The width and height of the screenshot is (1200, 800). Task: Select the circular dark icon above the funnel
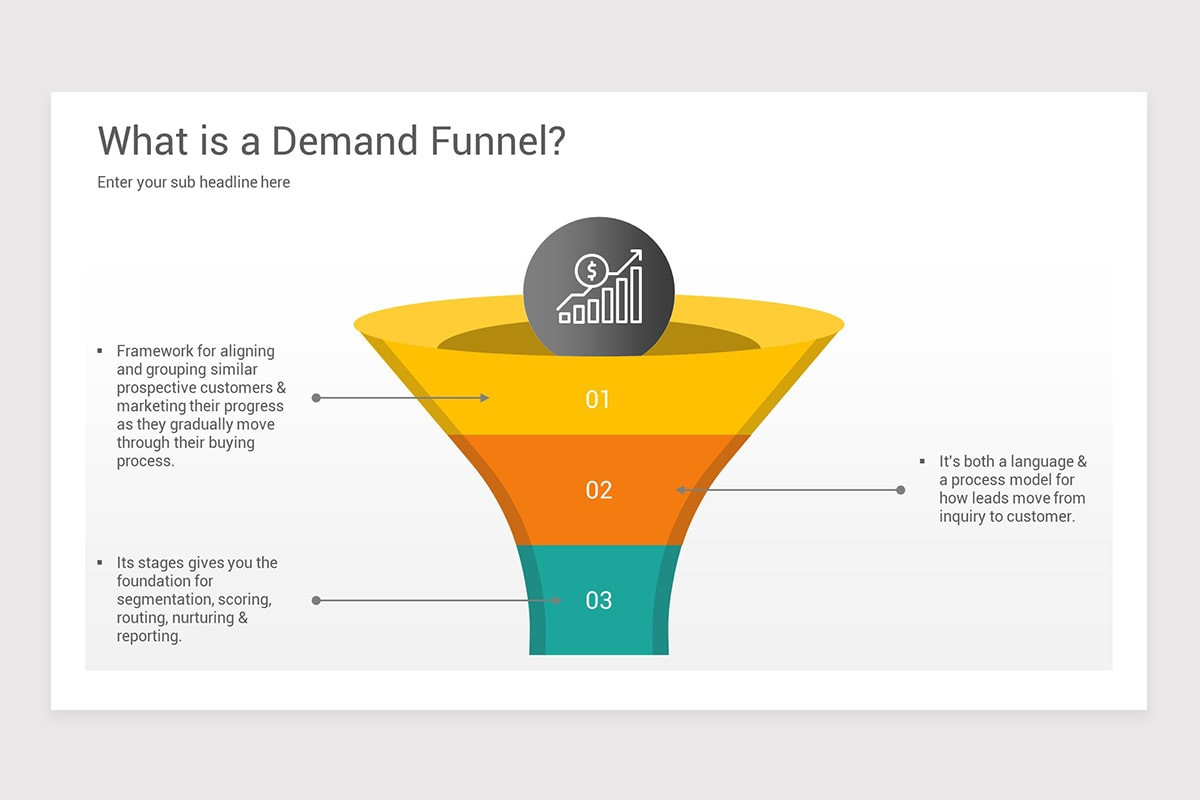597,285
